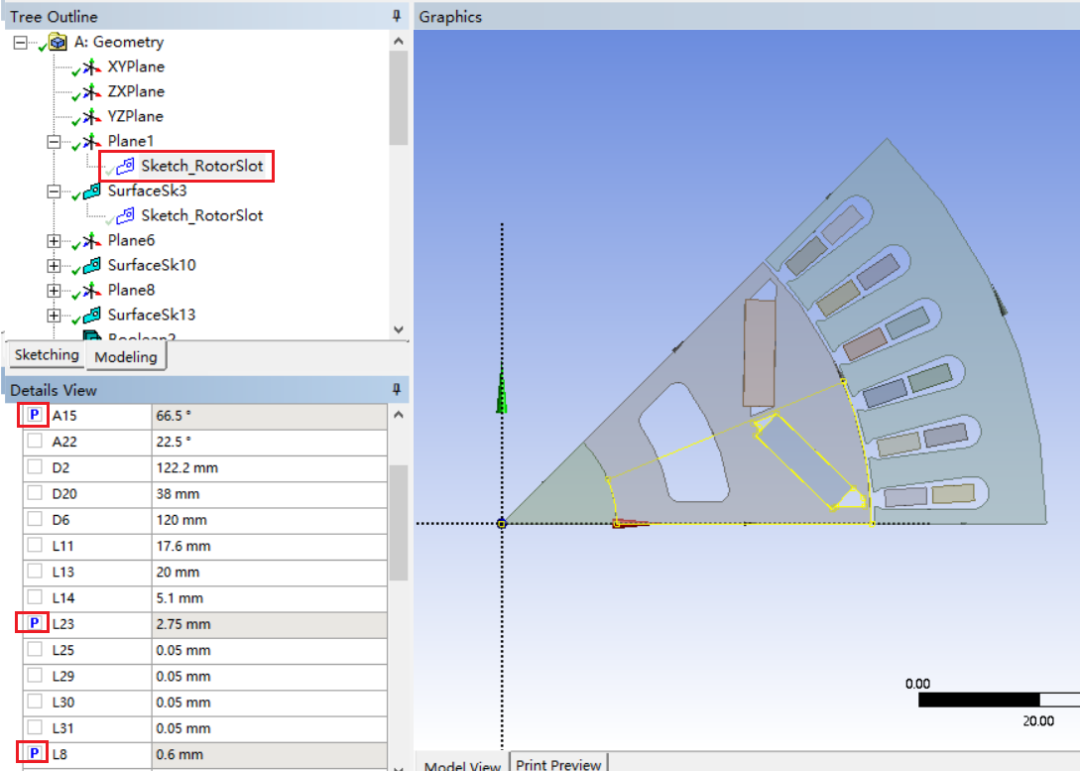Enable parameter checkbox for D2
The width and height of the screenshot is (1080, 771).
point(34,467)
